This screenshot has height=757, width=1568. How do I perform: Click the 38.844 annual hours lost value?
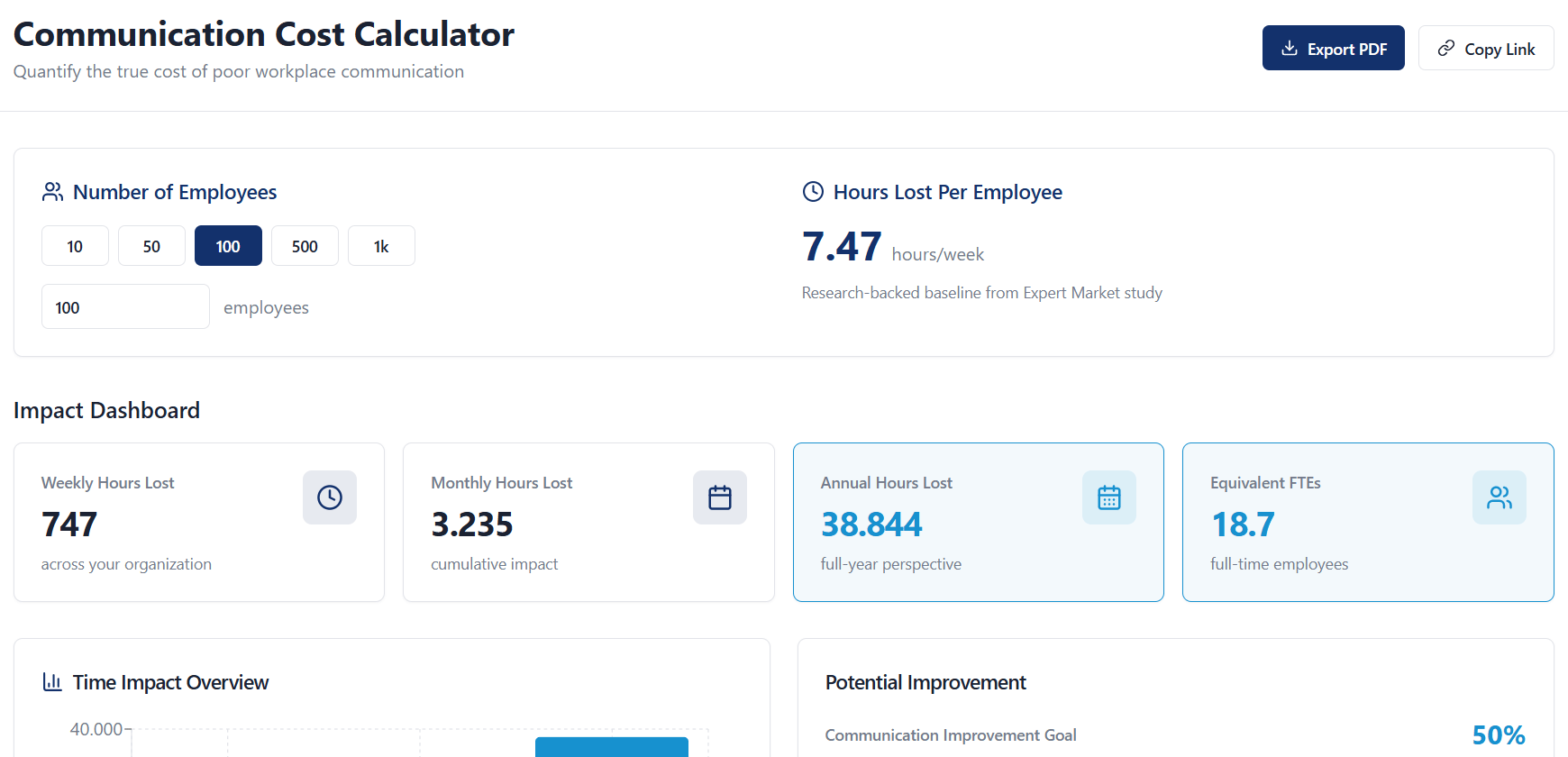click(x=871, y=524)
